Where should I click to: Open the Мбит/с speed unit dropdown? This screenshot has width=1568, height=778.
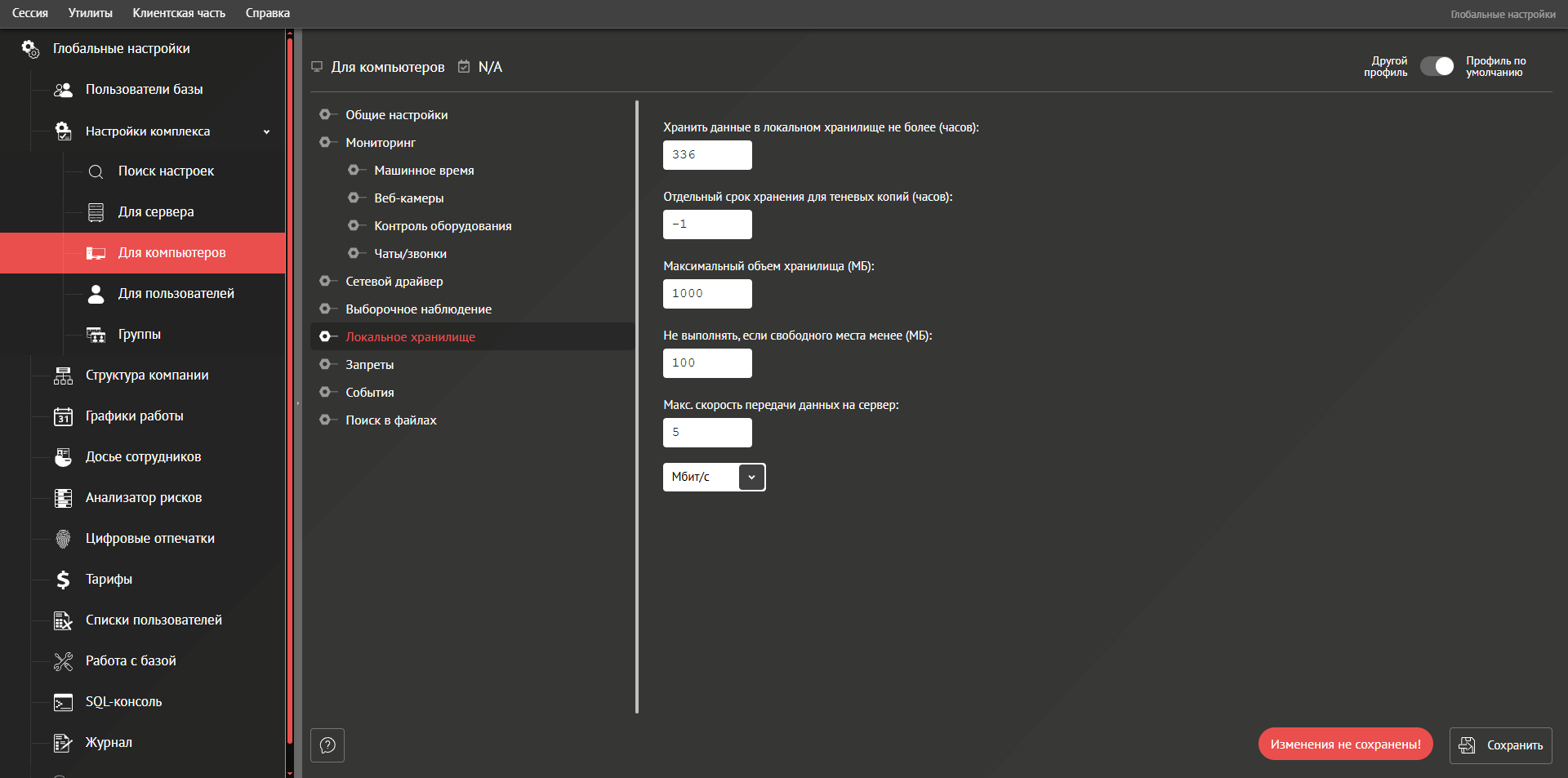[751, 477]
